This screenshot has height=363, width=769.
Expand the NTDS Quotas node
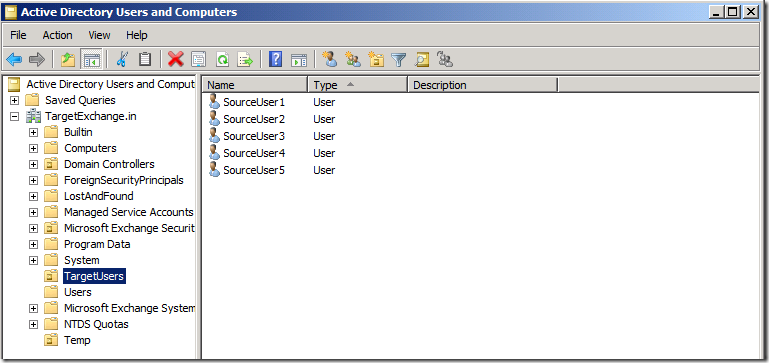click(33, 325)
